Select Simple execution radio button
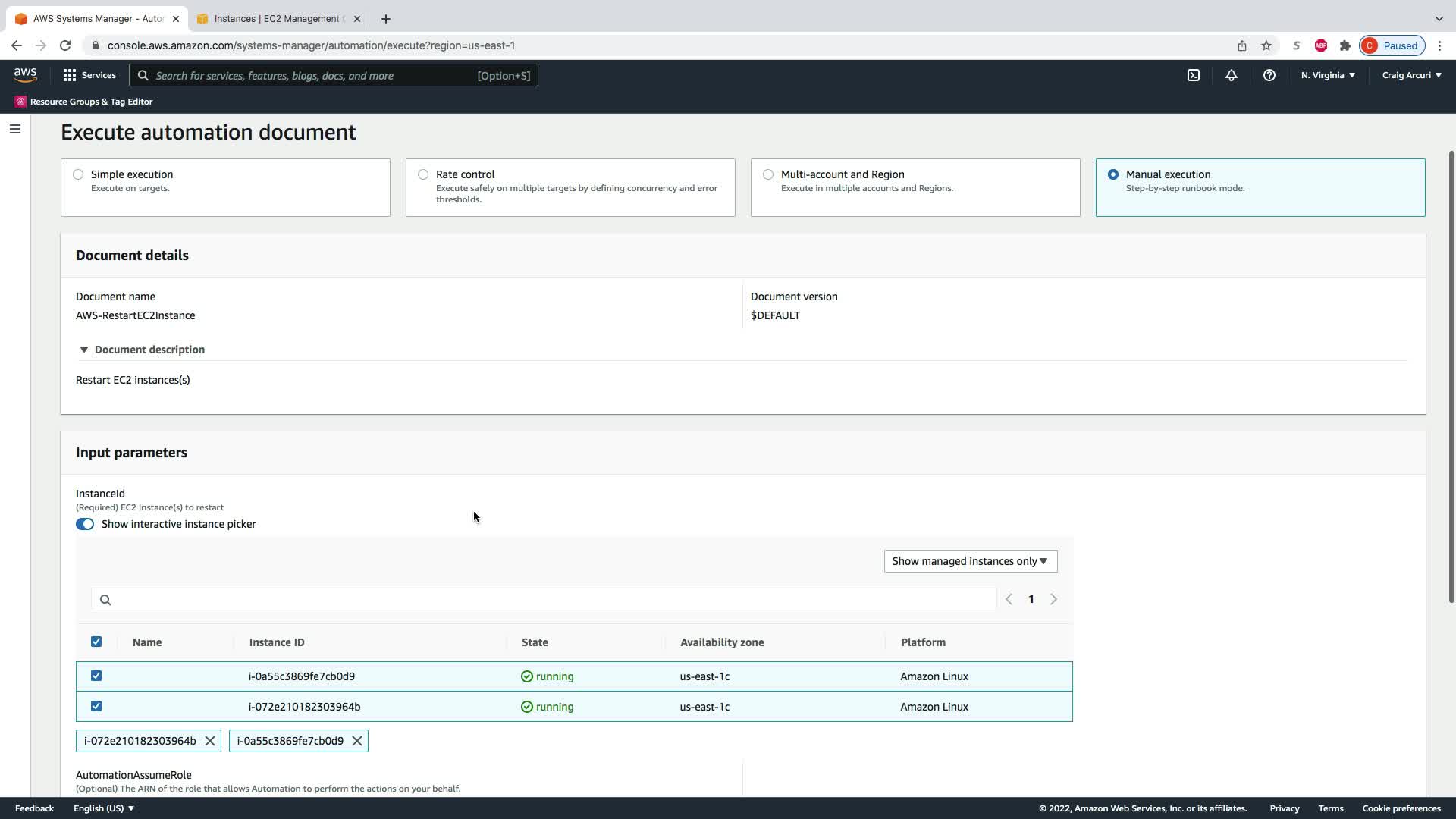The image size is (1456, 819). (x=78, y=174)
